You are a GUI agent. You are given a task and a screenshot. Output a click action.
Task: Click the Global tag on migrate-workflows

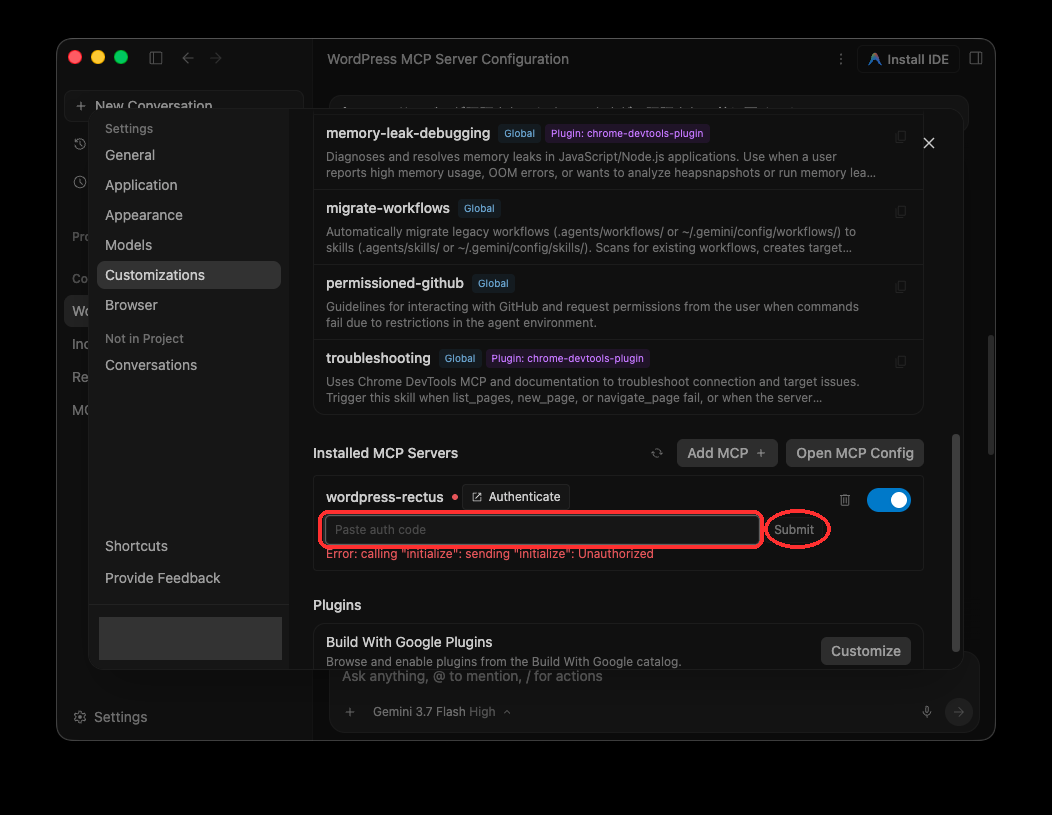pos(479,209)
